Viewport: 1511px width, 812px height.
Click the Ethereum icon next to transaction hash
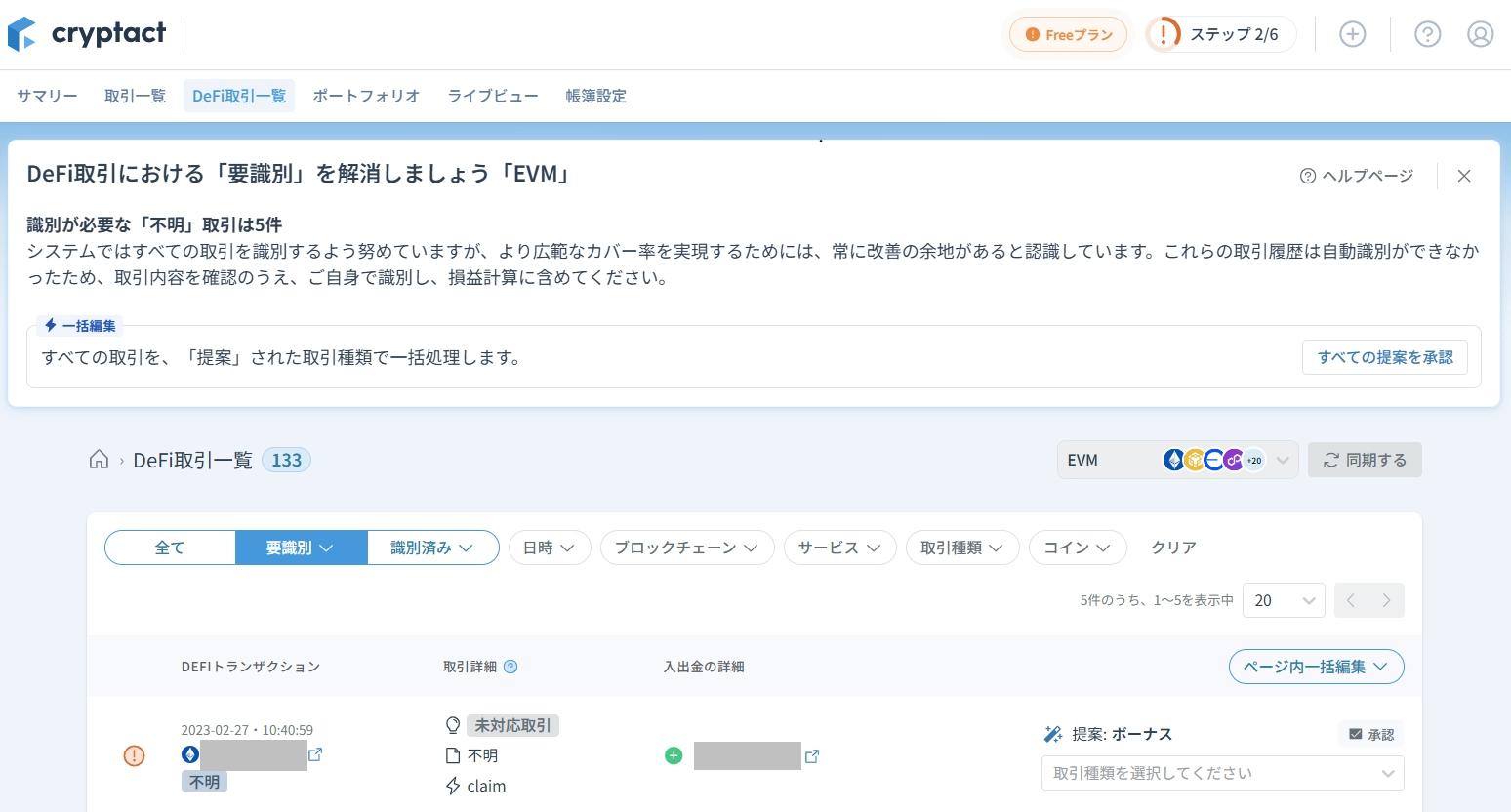coord(190,754)
